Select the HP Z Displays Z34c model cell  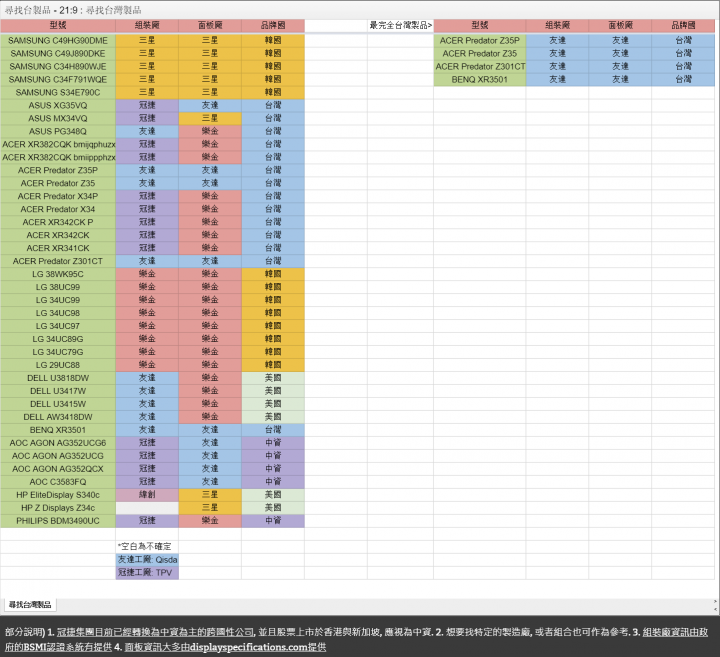[58, 508]
